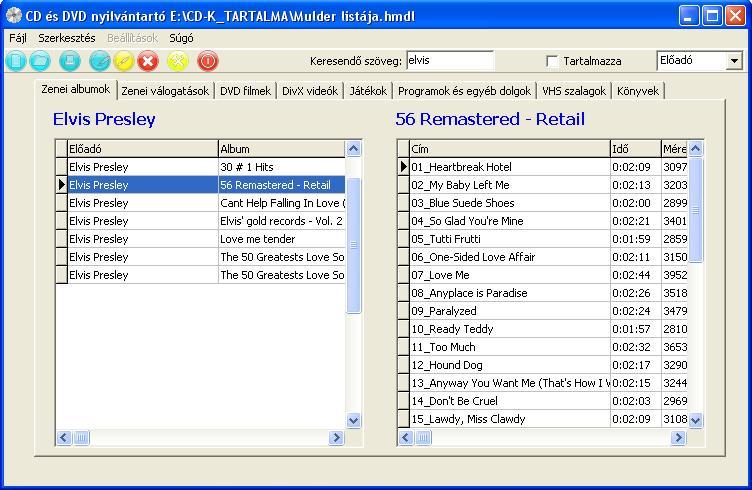The width and height of the screenshot is (752, 490).
Task: Select the track 10_Ready Teddy
Action: click(510, 329)
